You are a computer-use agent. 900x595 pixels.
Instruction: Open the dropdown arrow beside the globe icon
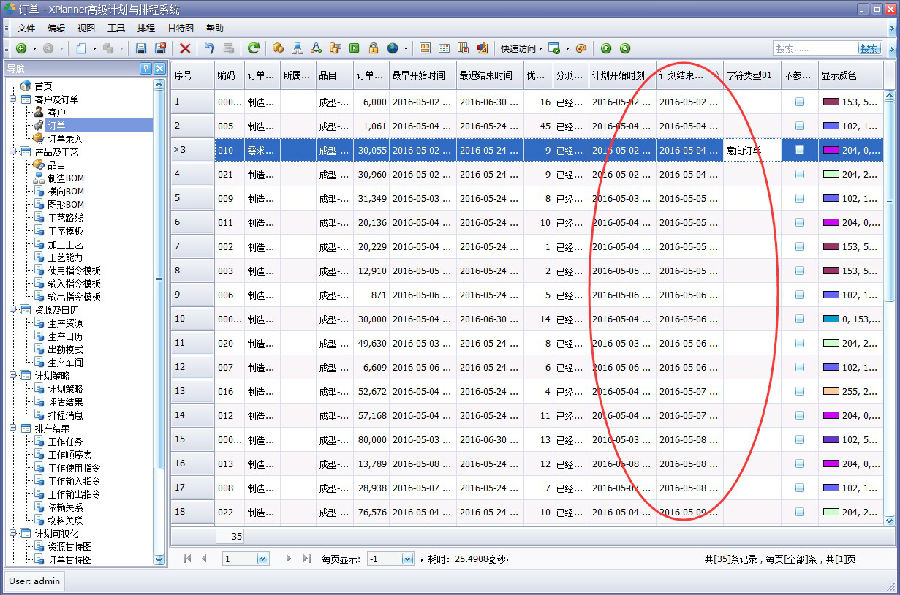(x=406, y=49)
